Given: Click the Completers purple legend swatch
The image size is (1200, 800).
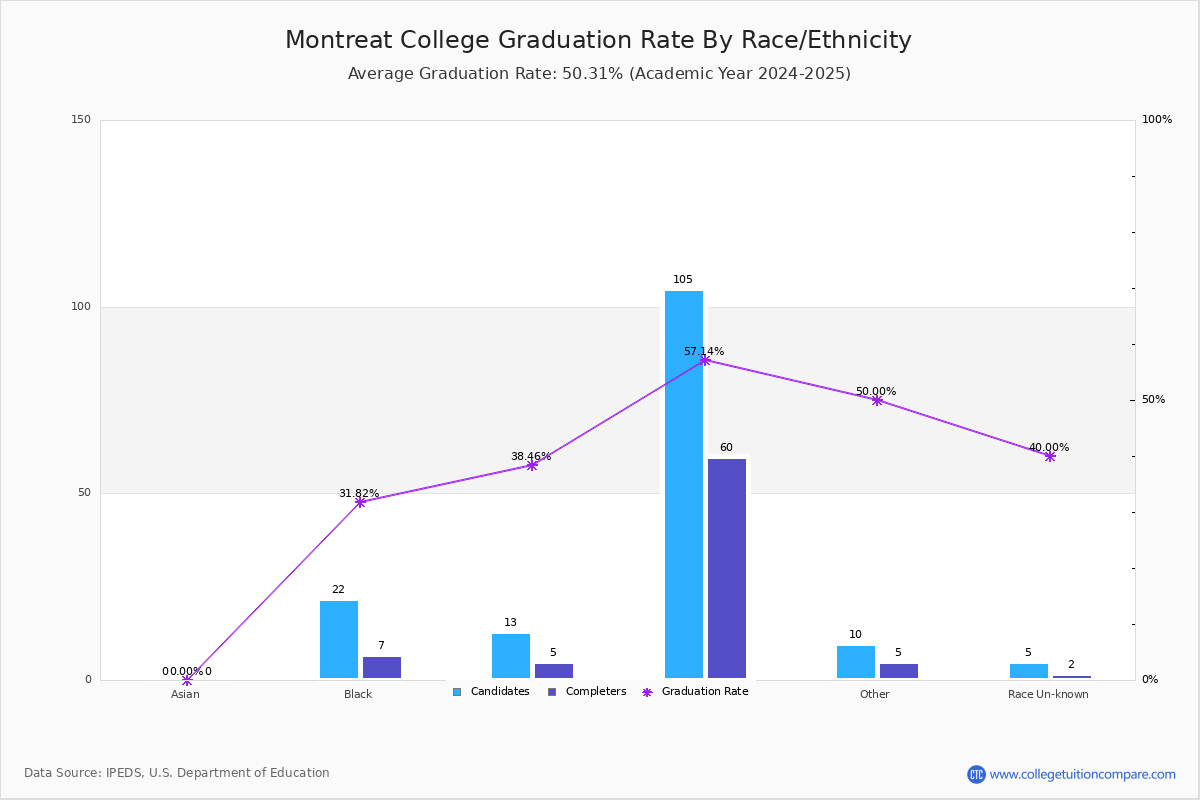Looking at the screenshot, I should point(552,692).
